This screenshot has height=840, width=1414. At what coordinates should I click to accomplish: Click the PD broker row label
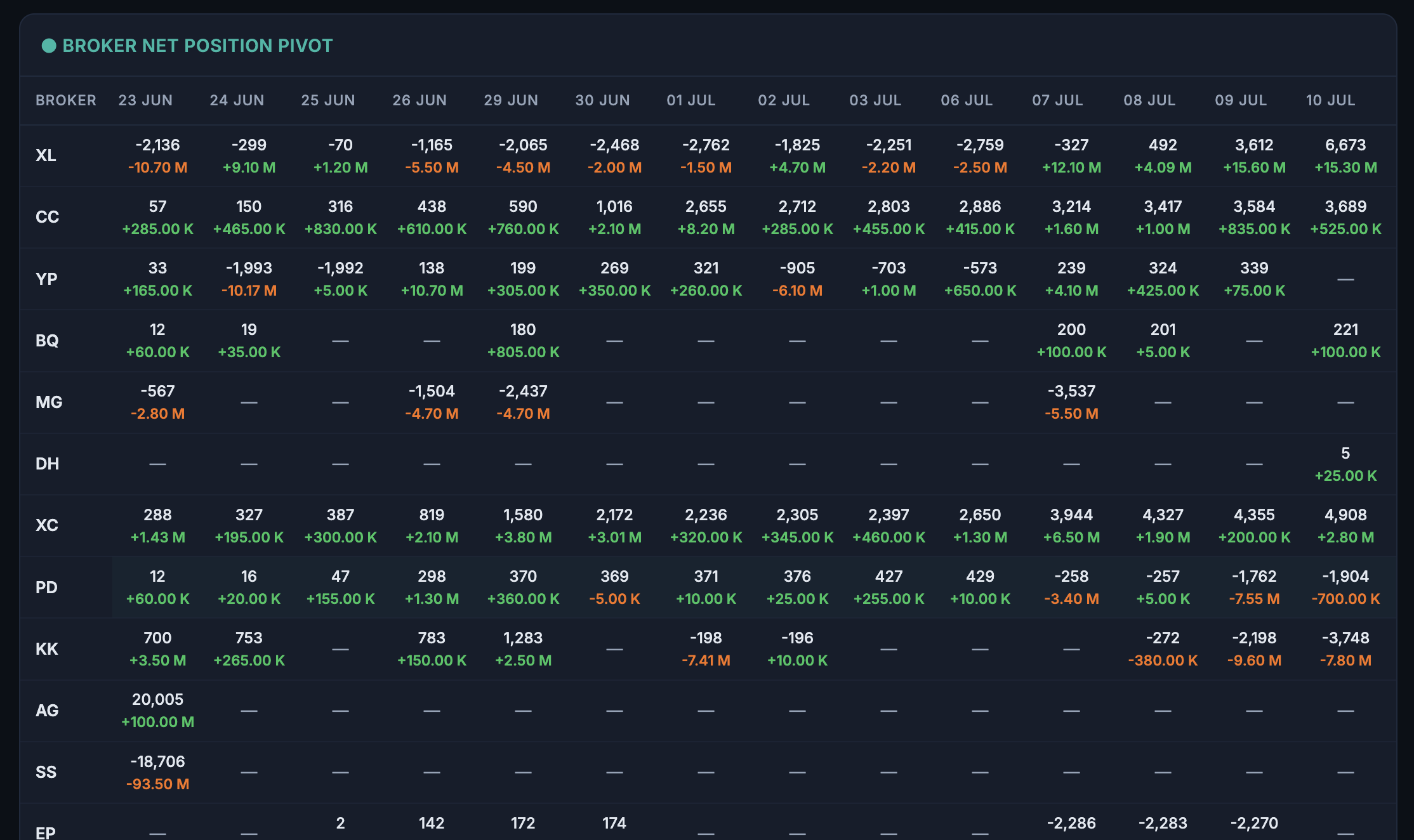click(46, 587)
